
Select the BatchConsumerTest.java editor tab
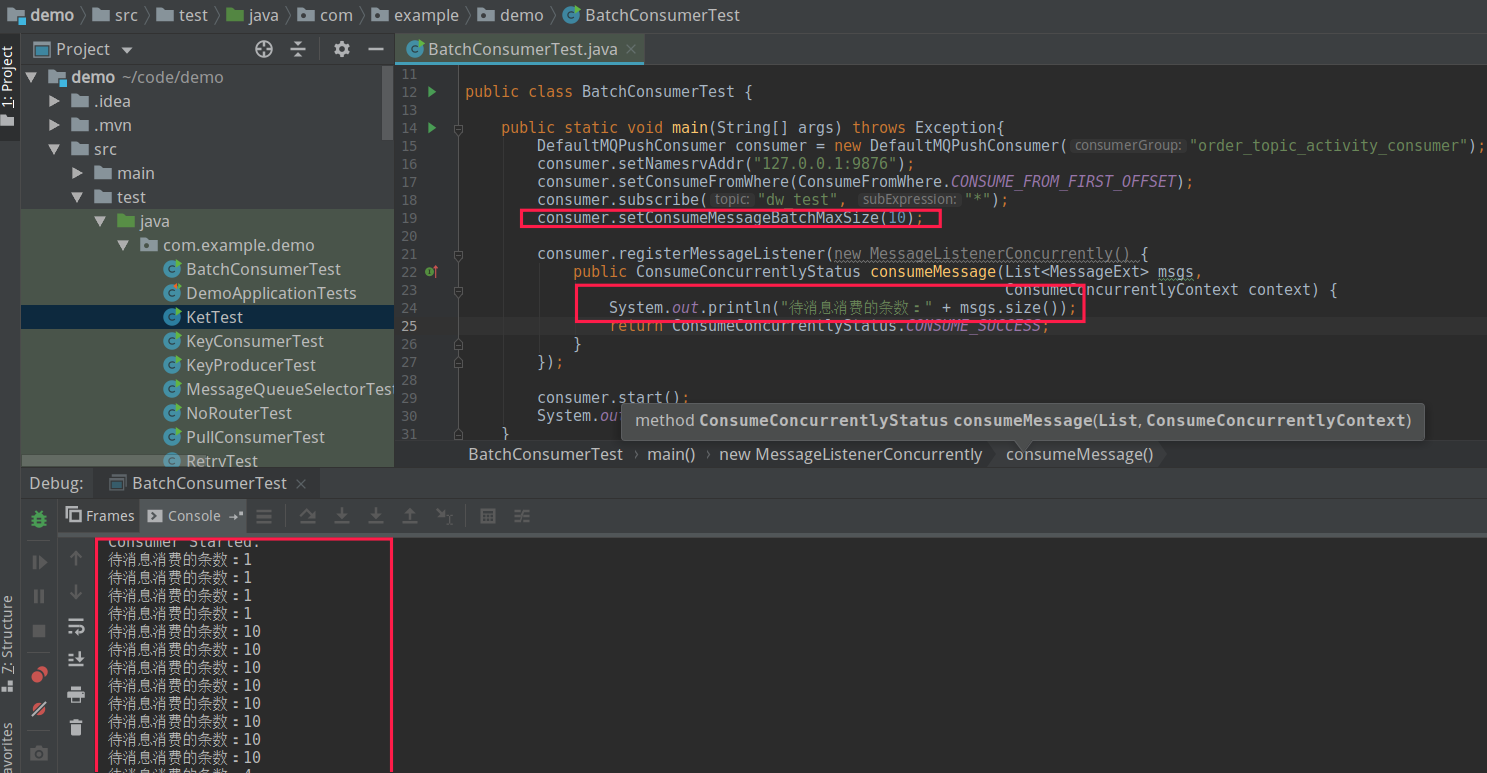tap(520, 49)
